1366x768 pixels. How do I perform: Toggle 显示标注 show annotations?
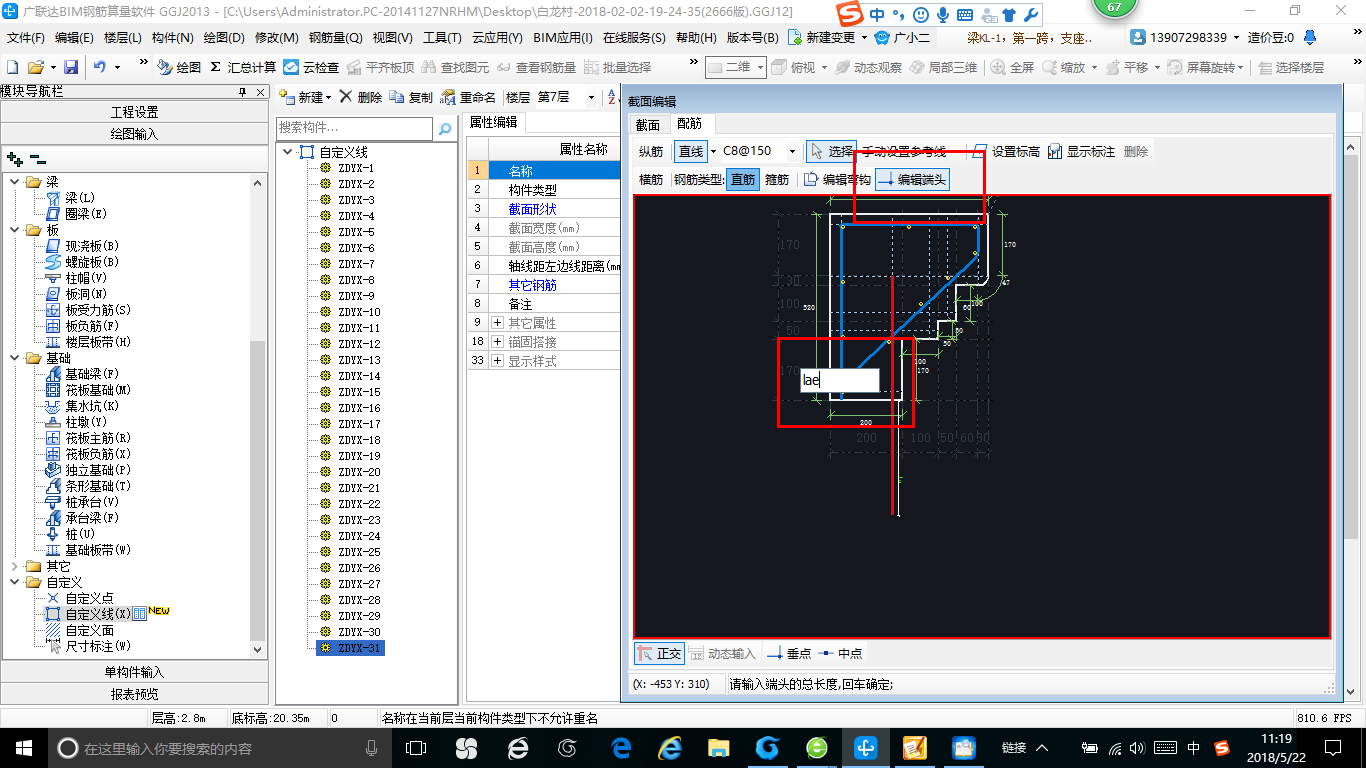1081,151
